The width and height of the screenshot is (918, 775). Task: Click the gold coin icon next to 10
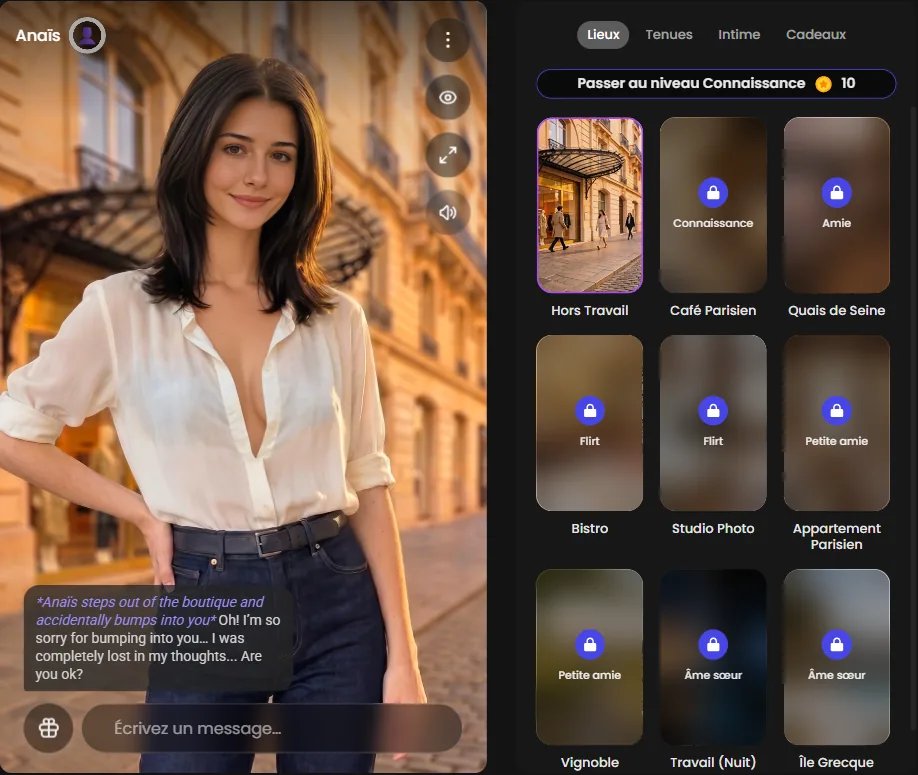[823, 84]
